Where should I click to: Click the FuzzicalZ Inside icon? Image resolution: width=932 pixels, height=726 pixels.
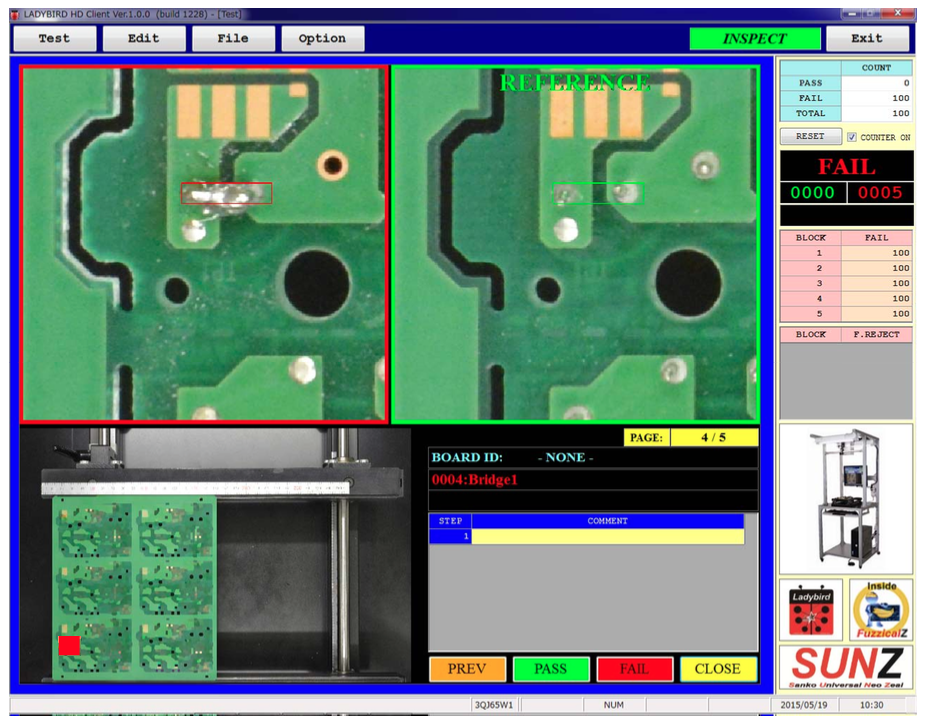click(x=881, y=611)
